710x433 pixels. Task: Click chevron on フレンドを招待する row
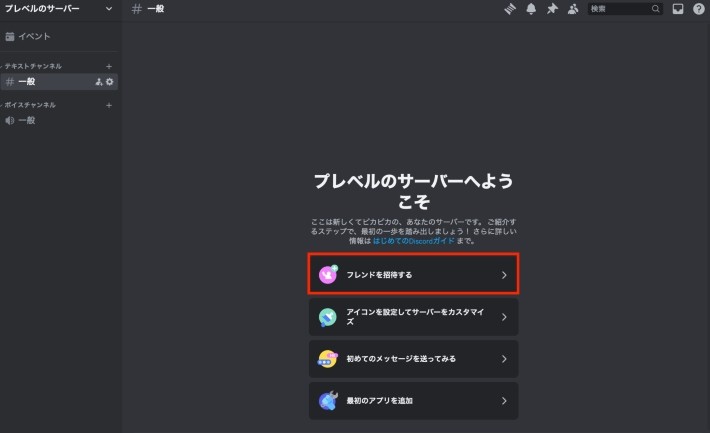[504, 275]
